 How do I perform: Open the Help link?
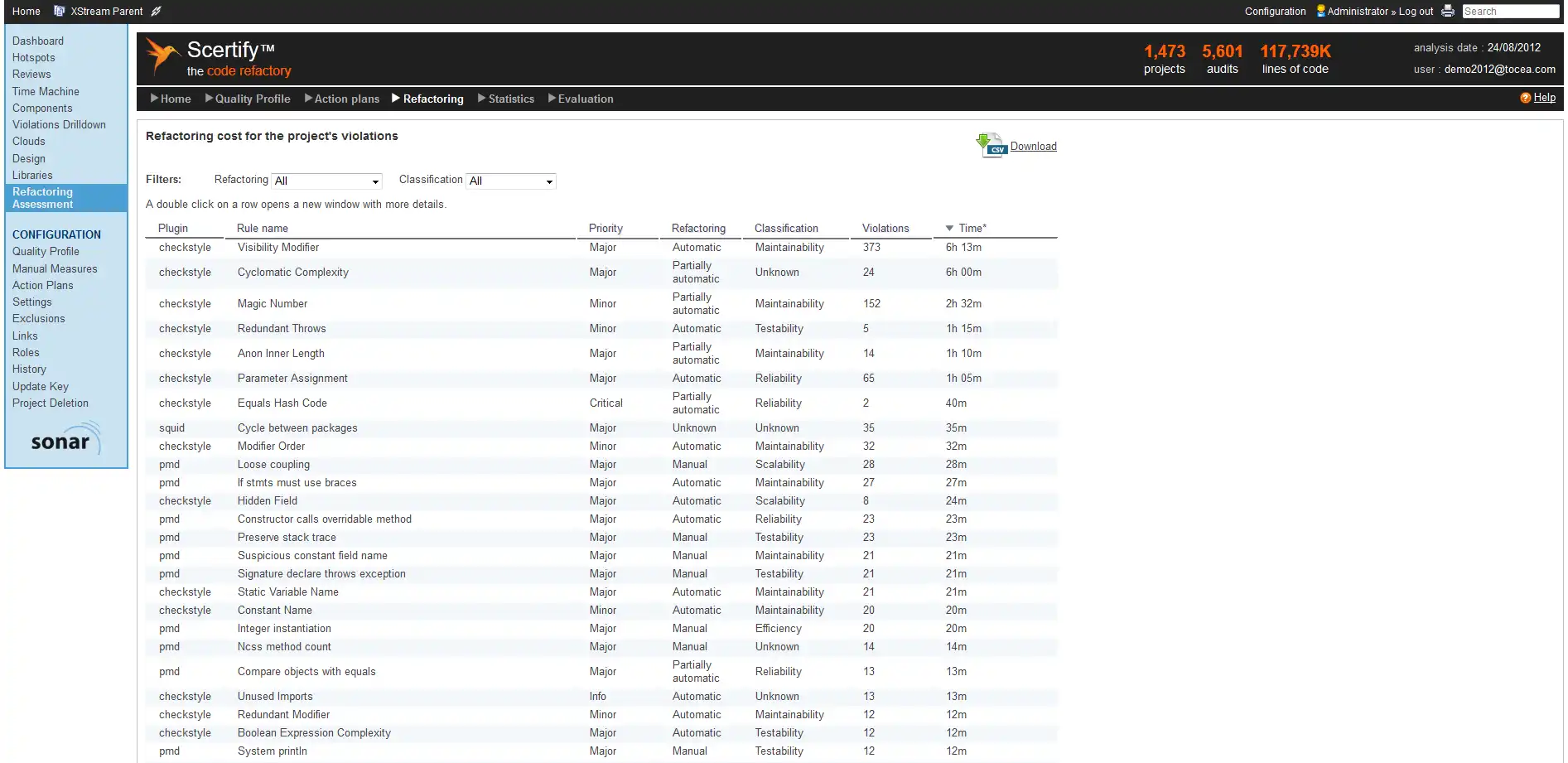click(x=1544, y=98)
